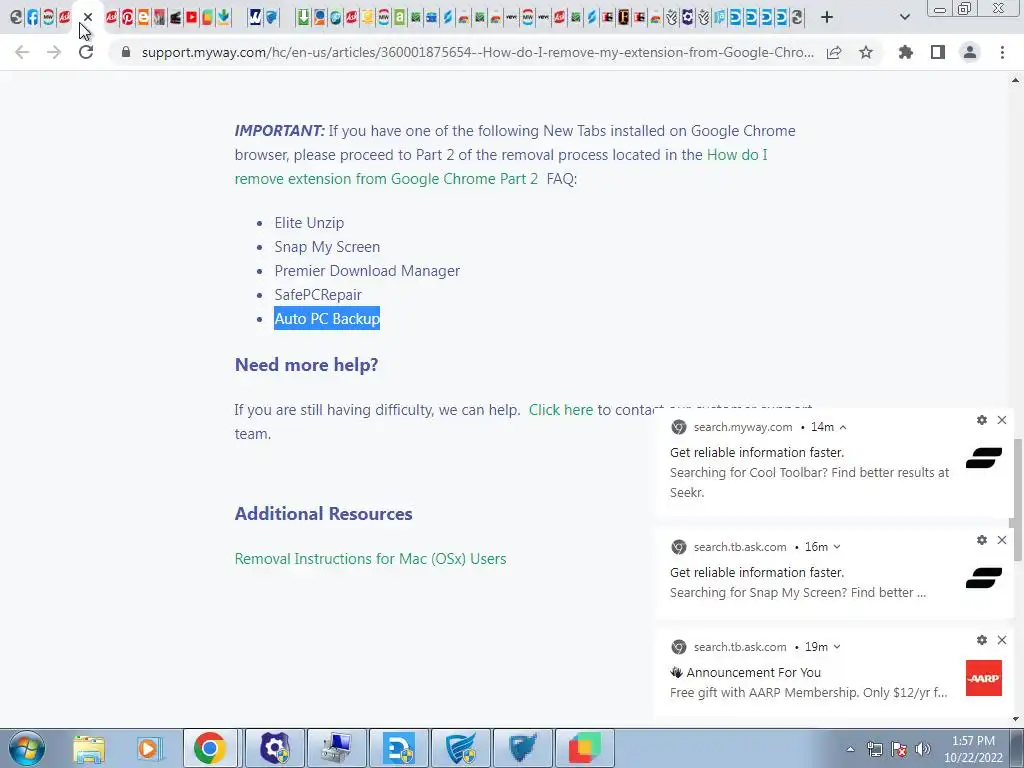Open settings for 16m search.tb.ask.com notification

pyautogui.click(x=982, y=540)
